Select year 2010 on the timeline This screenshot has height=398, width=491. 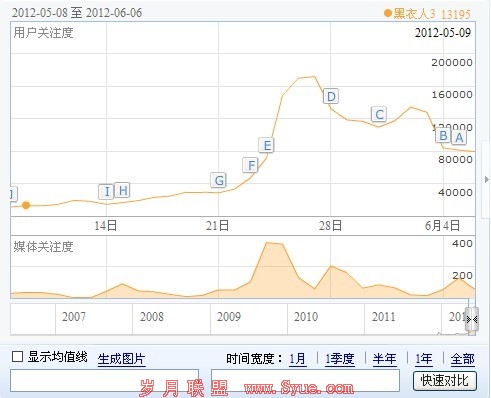click(x=306, y=316)
